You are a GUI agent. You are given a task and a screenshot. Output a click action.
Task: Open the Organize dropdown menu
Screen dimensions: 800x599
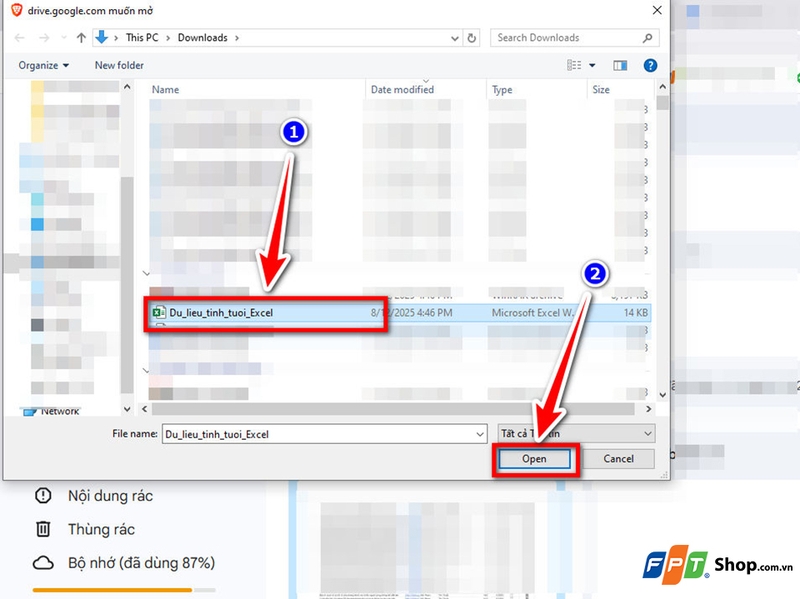point(42,65)
